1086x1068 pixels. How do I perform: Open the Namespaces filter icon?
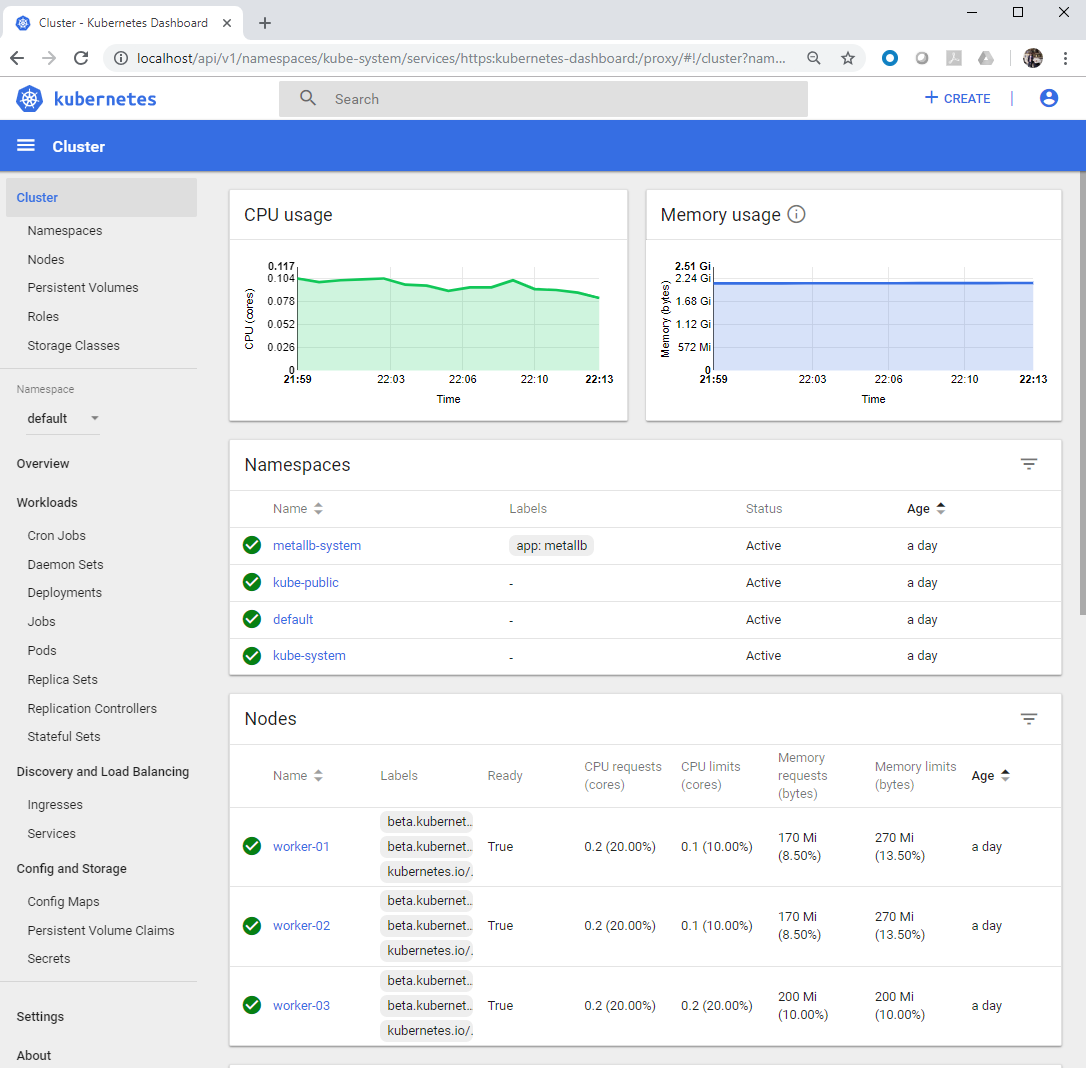[x=1029, y=464]
